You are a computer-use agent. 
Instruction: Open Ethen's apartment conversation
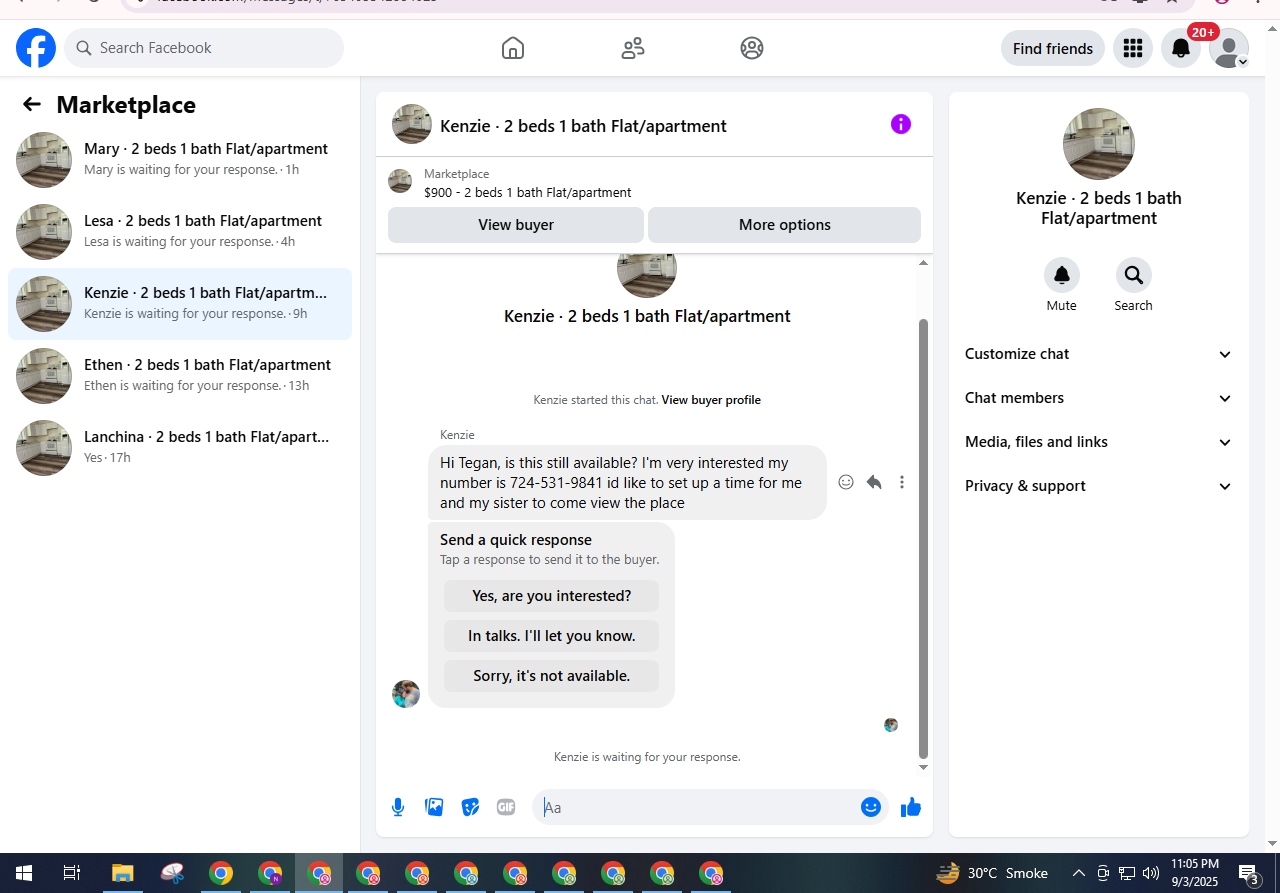pos(180,376)
